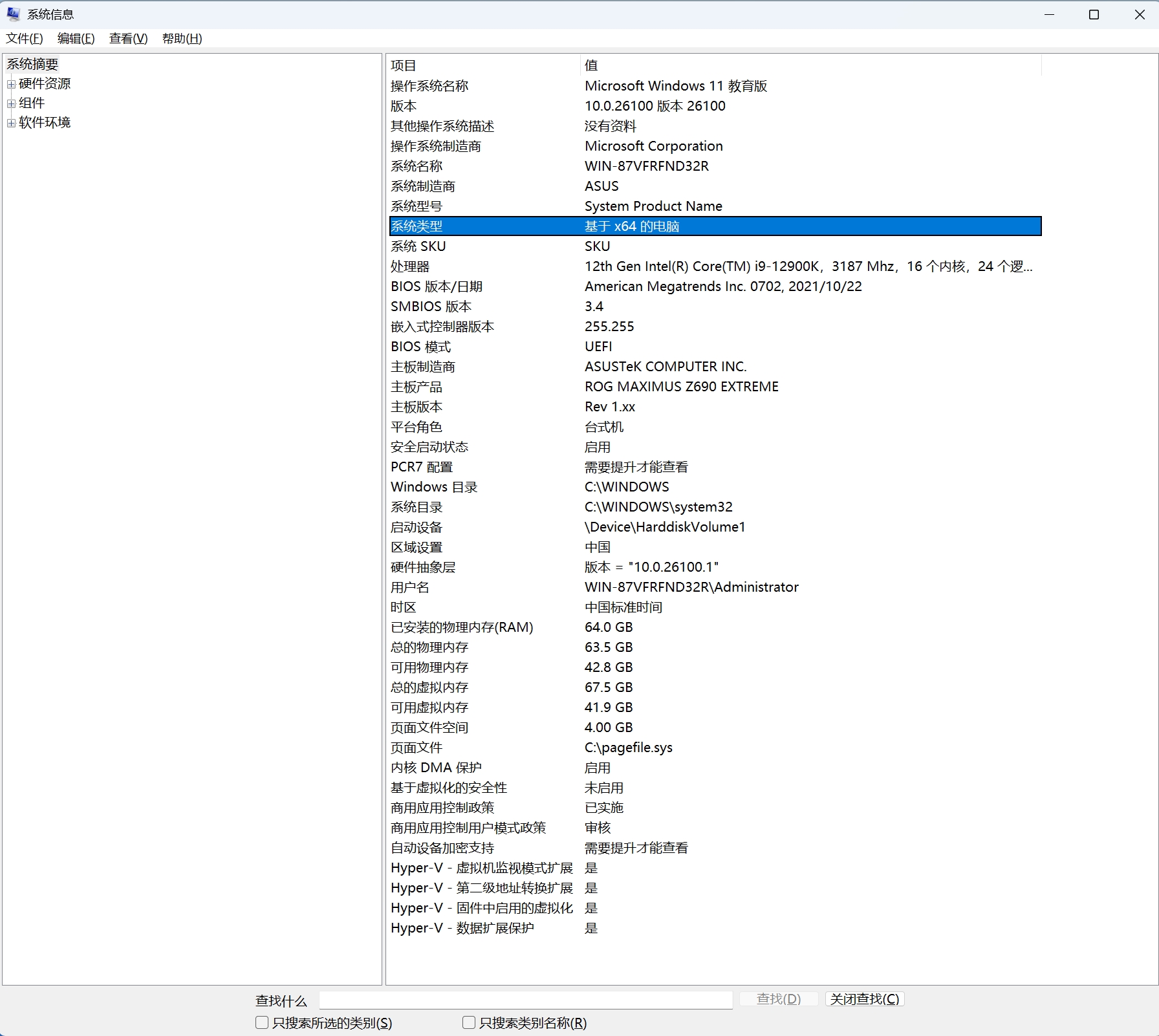The image size is (1159, 1036).
Task: Expand the 软件环境 tree node
Action: [11, 123]
